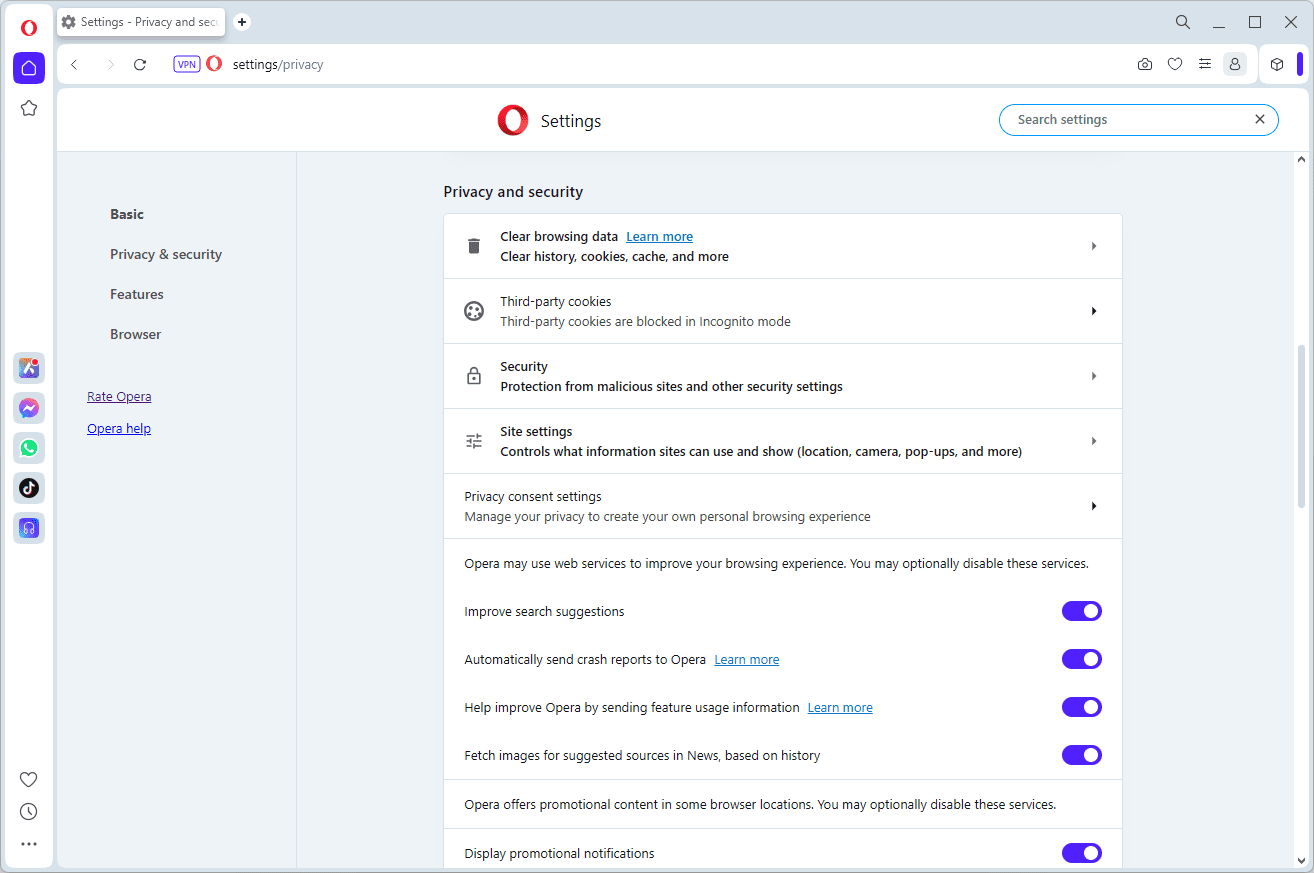Open the VPN badge in address bar
Image resolution: width=1314 pixels, height=873 pixels.
tap(187, 64)
